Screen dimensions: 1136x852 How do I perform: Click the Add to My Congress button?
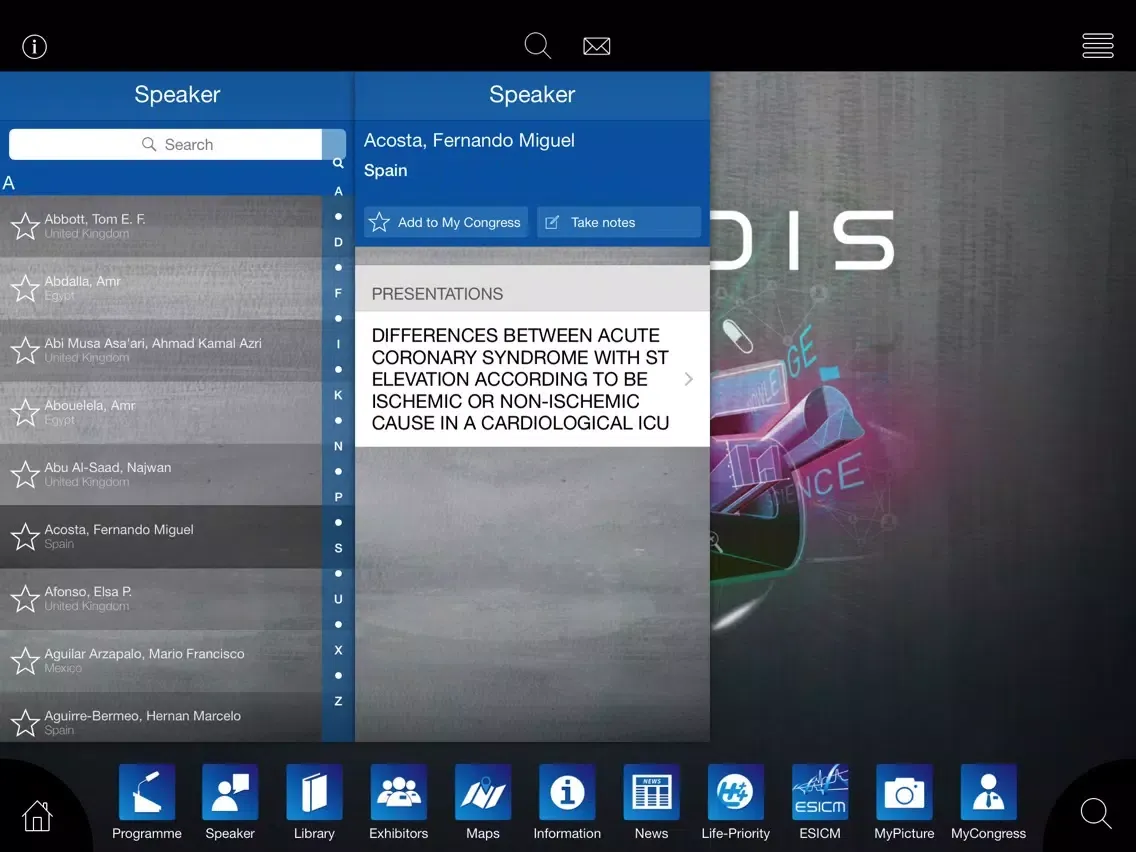coord(446,222)
